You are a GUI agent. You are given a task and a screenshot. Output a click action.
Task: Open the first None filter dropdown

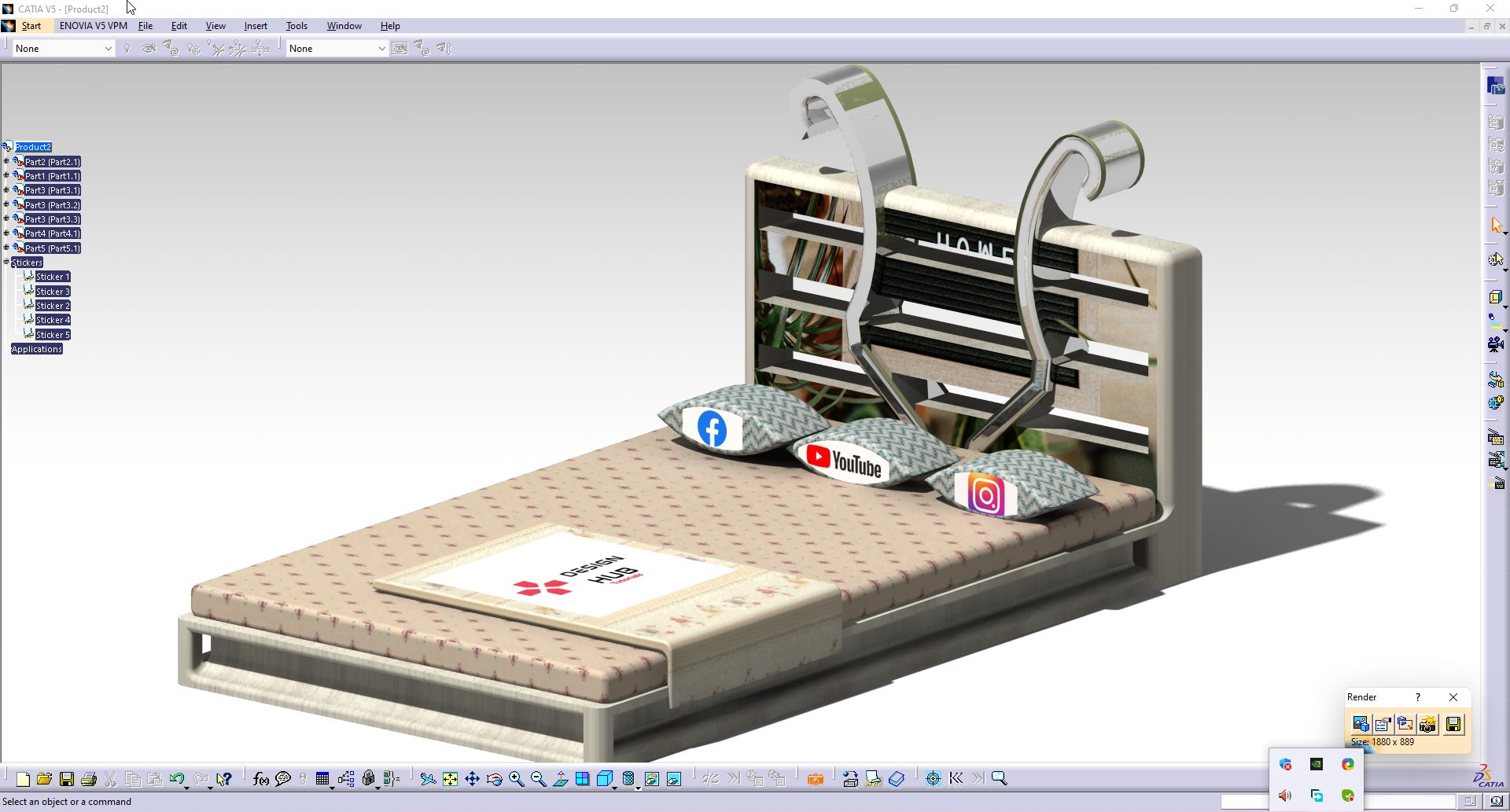point(108,49)
